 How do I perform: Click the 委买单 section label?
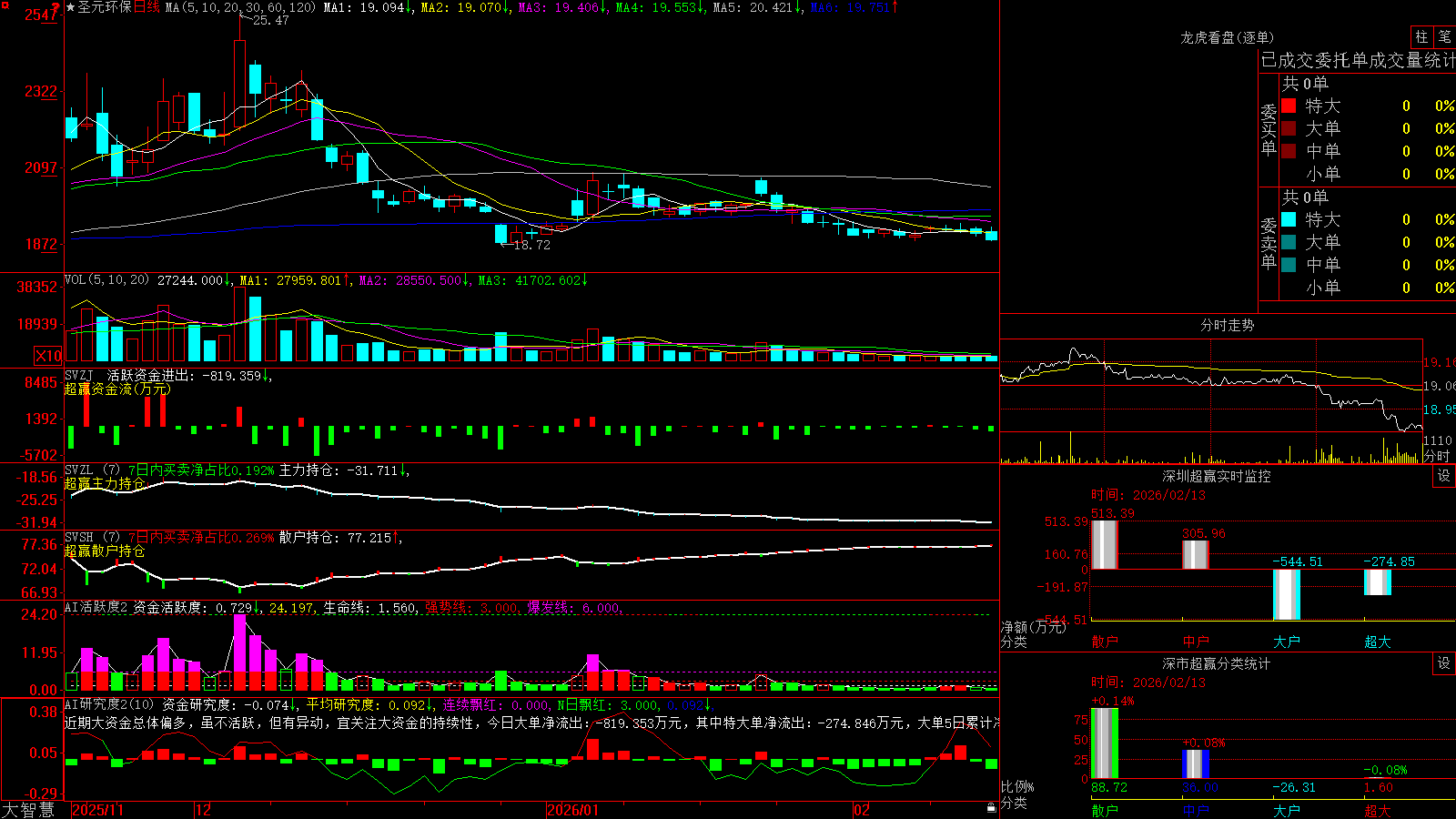click(x=1269, y=129)
